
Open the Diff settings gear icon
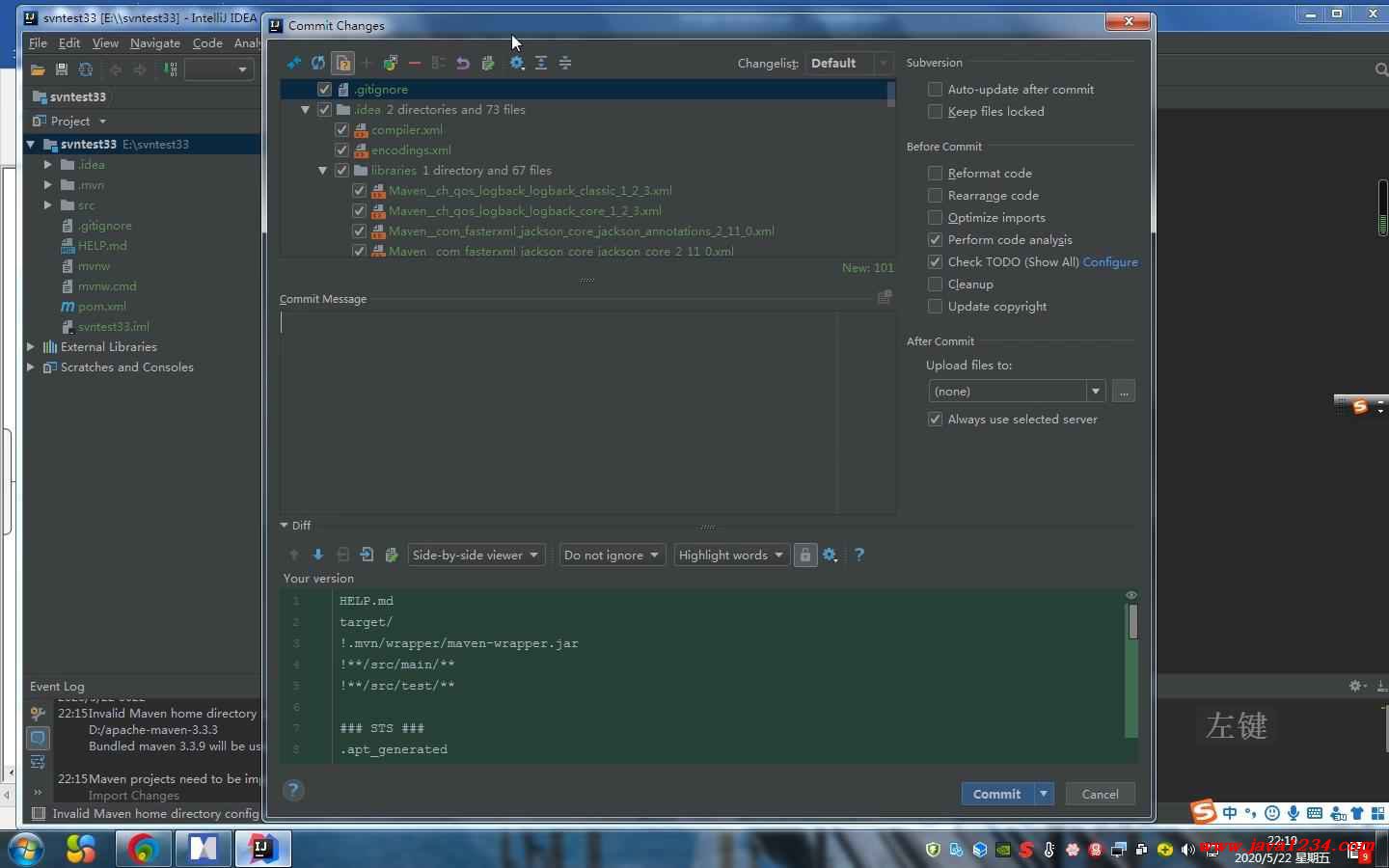(x=830, y=555)
